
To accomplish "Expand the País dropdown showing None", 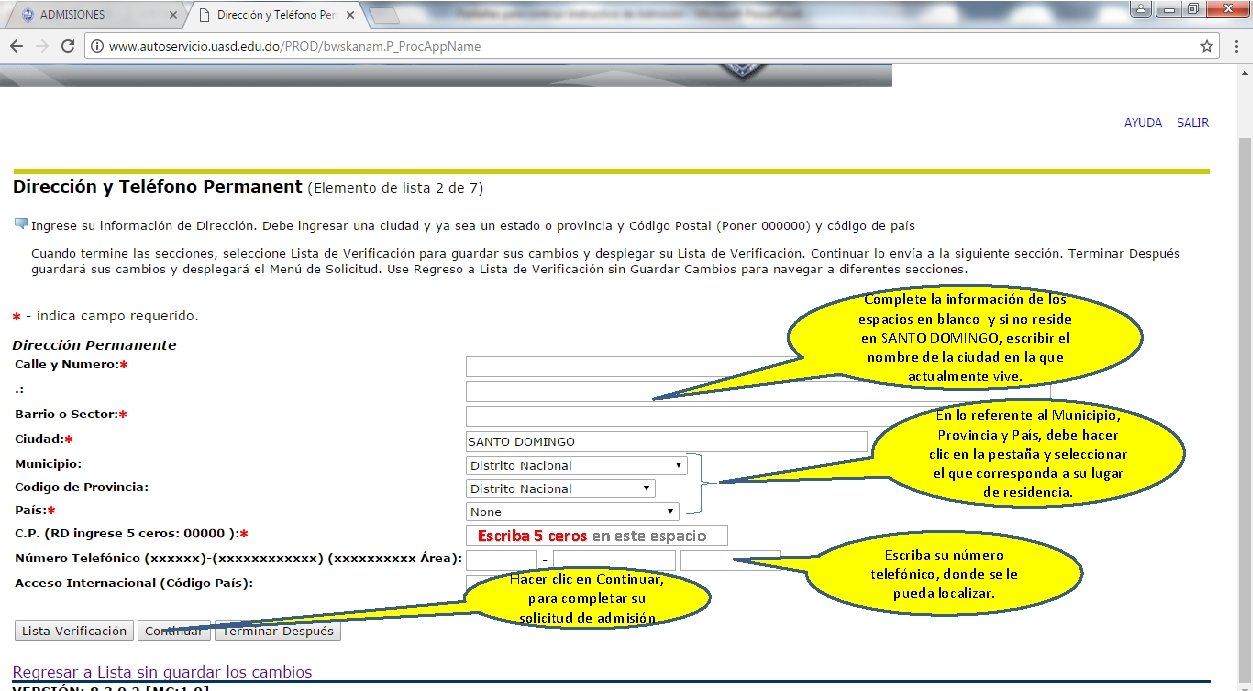I will pos(573,511).
